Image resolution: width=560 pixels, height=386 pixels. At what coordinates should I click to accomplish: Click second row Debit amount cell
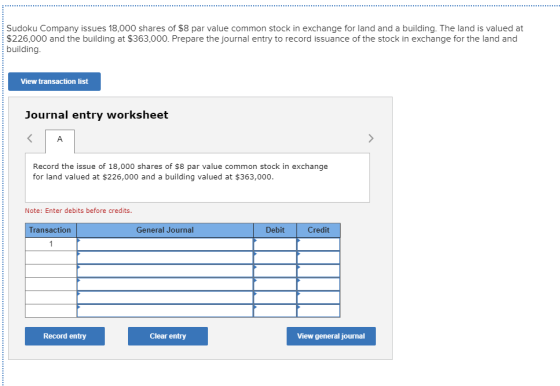(x=275, y=257)
